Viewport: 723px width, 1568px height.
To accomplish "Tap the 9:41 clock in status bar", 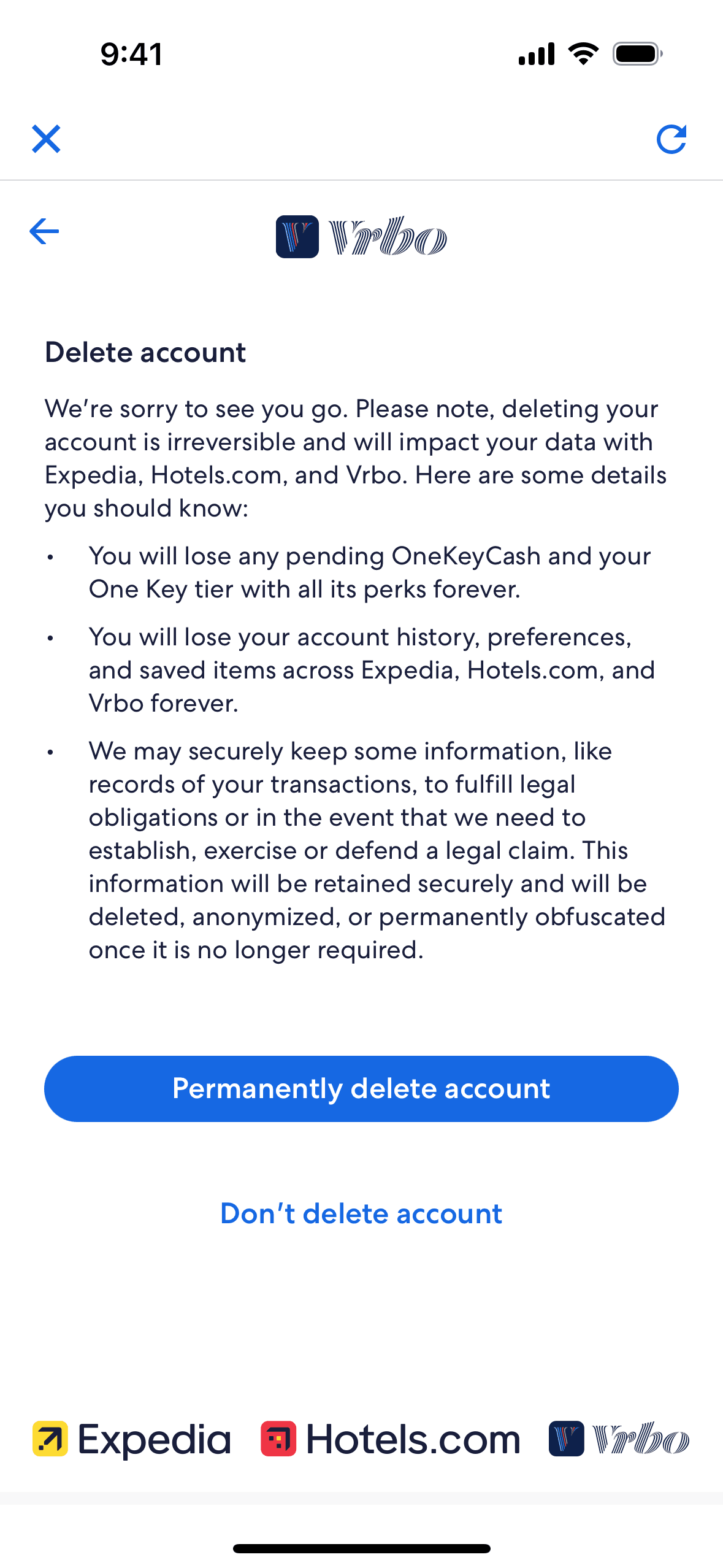I will coord(132,54).
